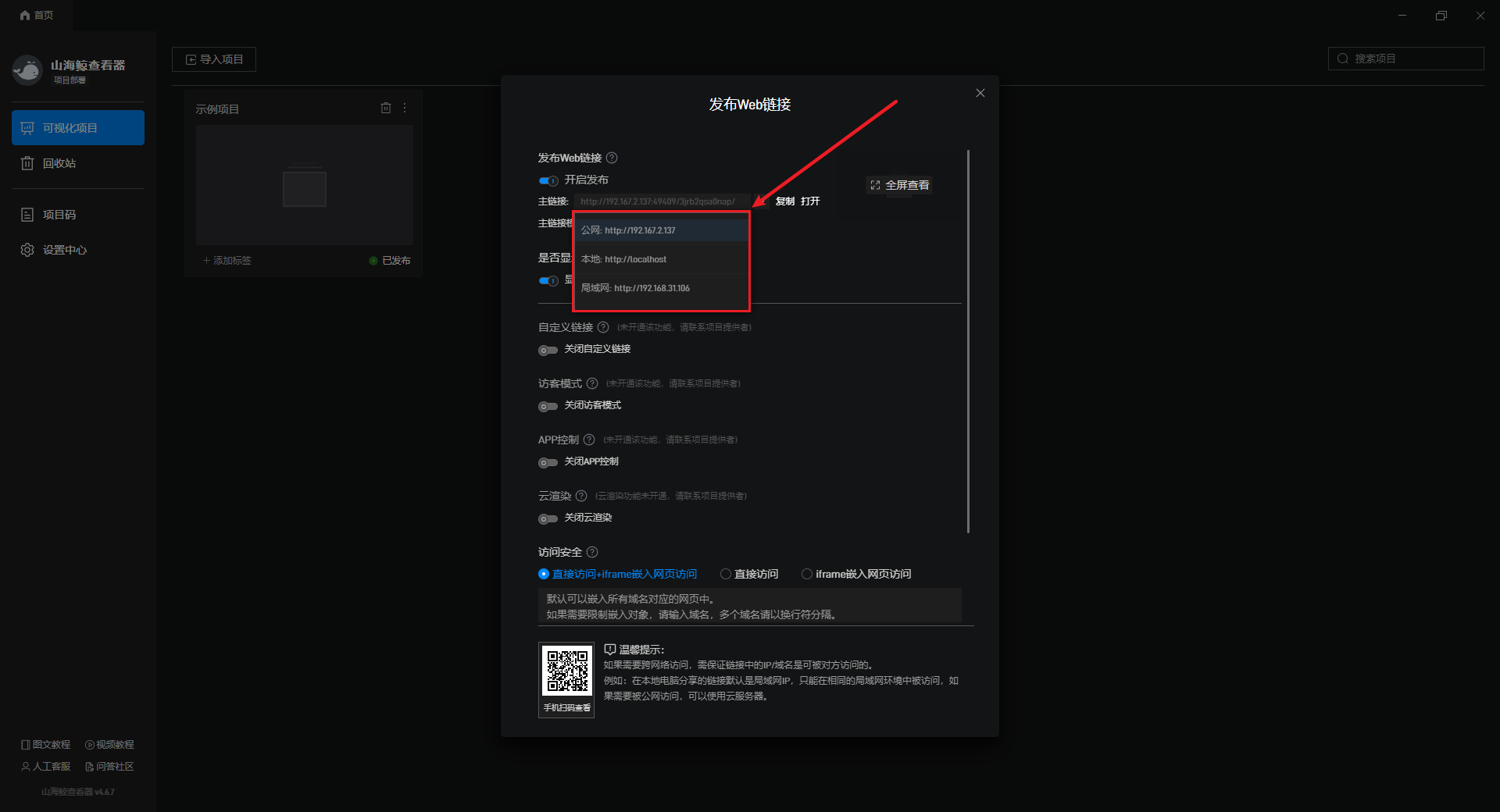Click the help icon next to 访客模式

point(592,383)
